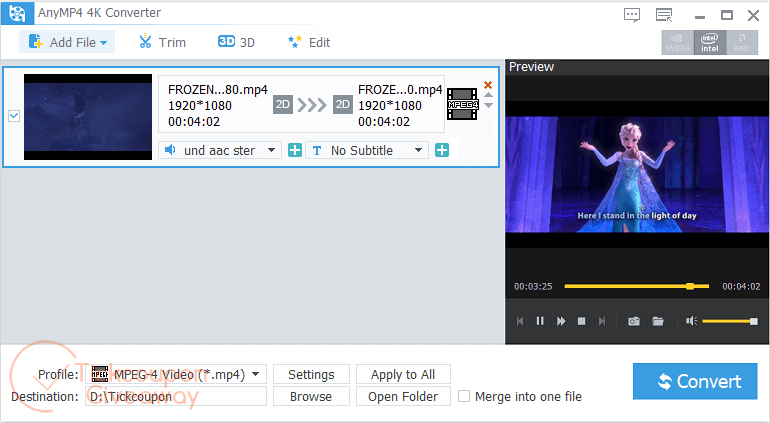Mute the preview volume speaker

point(691,321)
